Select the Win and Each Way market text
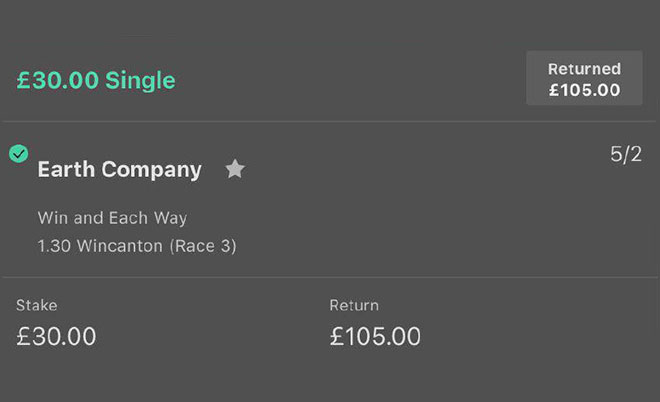 point(112,217)
